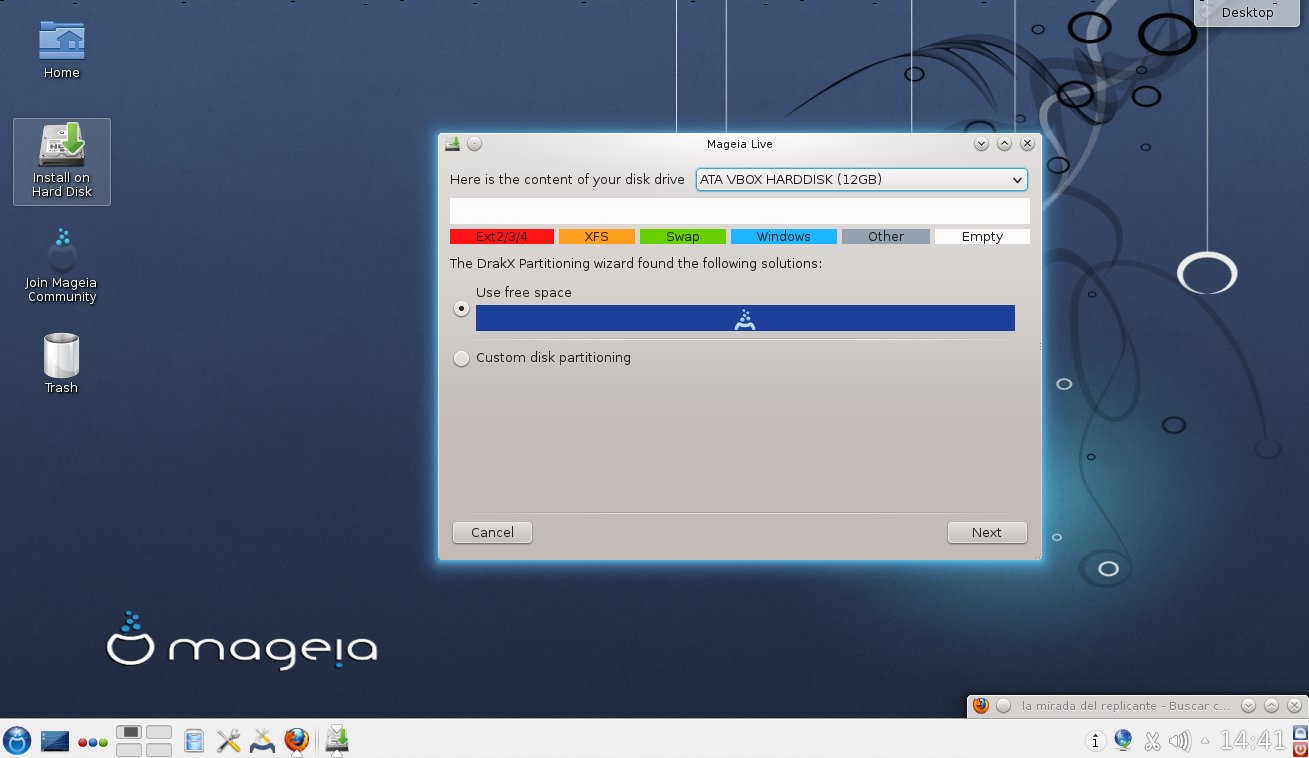Open the ATA VBOX HARDDISK drive dropdown
This screenshot has width=1309, height=758.
point(862,180)
